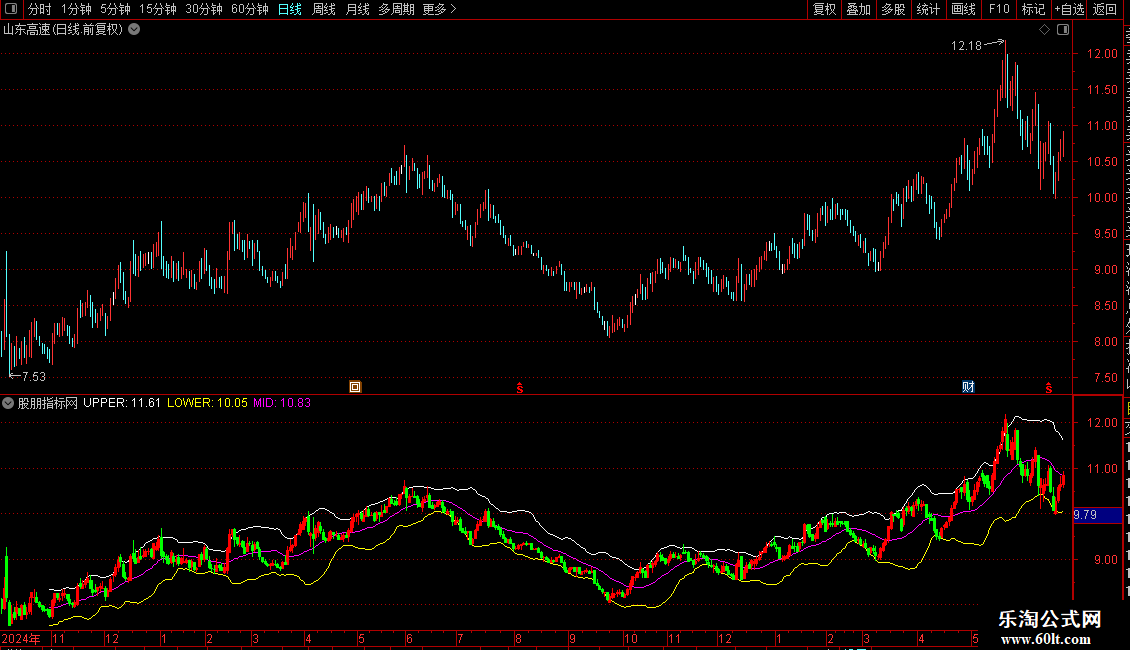This screenshot has height=650, width=1130.
Task: Click the 10 October tick on the time axis
Action: tap(631, 638)
